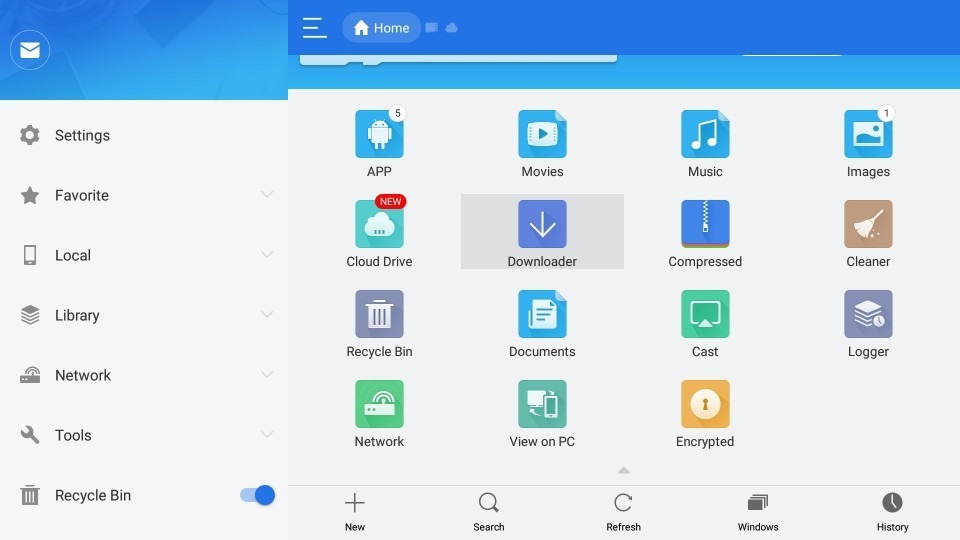Expand the Favorite section chevron

click(x=267, y=195)
